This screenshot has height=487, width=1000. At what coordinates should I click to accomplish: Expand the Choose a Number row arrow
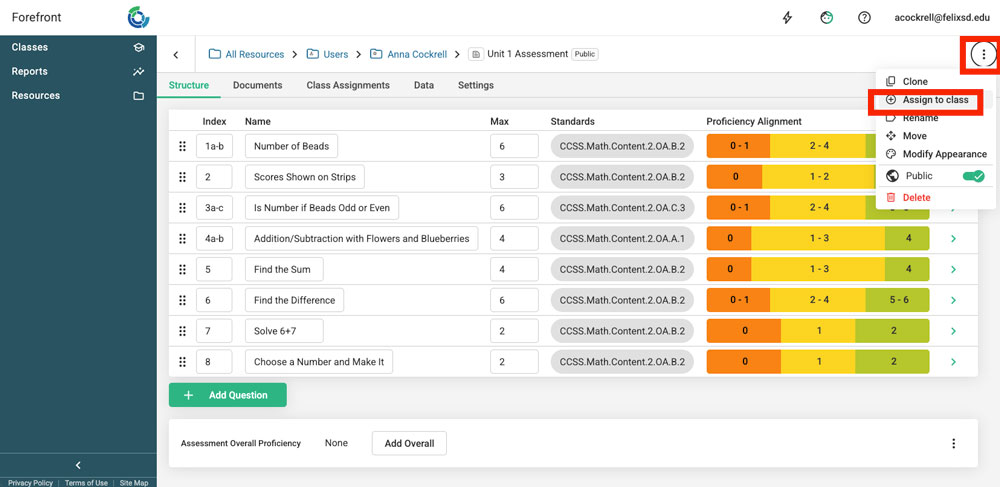pyautogui.click(x=953, y=362)
